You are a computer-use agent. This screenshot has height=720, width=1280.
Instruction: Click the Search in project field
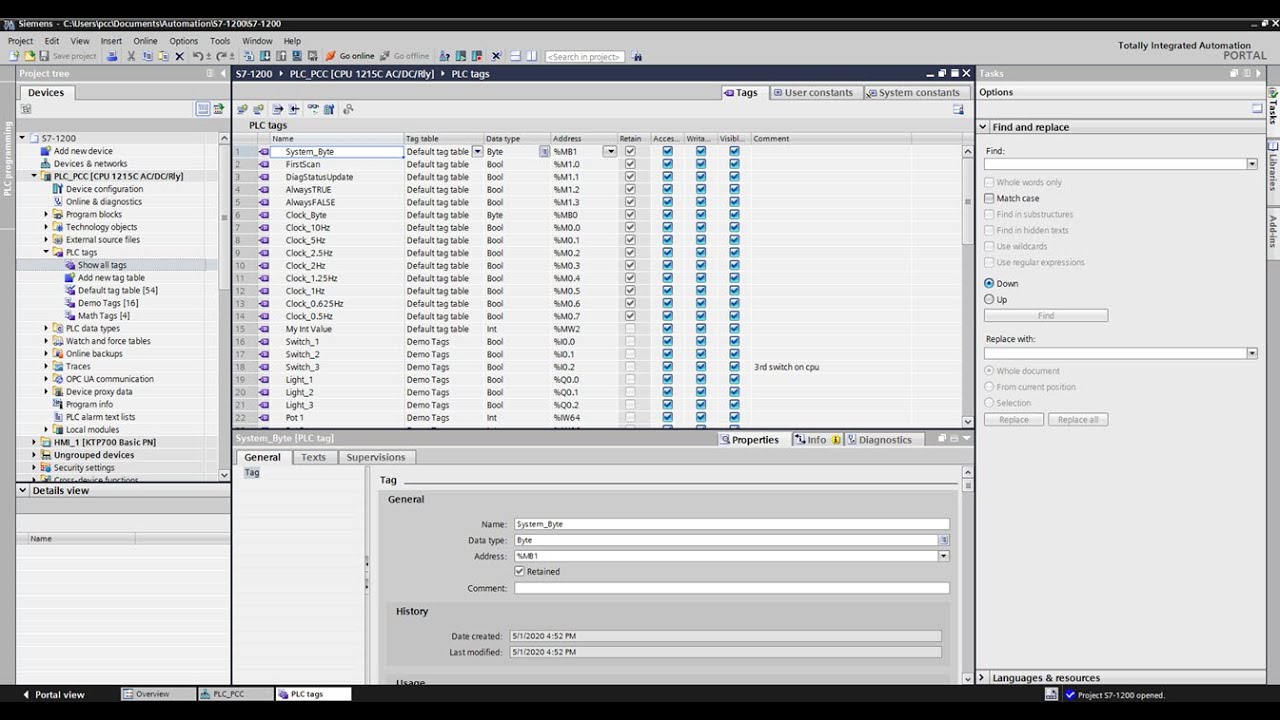pos(584,56)
